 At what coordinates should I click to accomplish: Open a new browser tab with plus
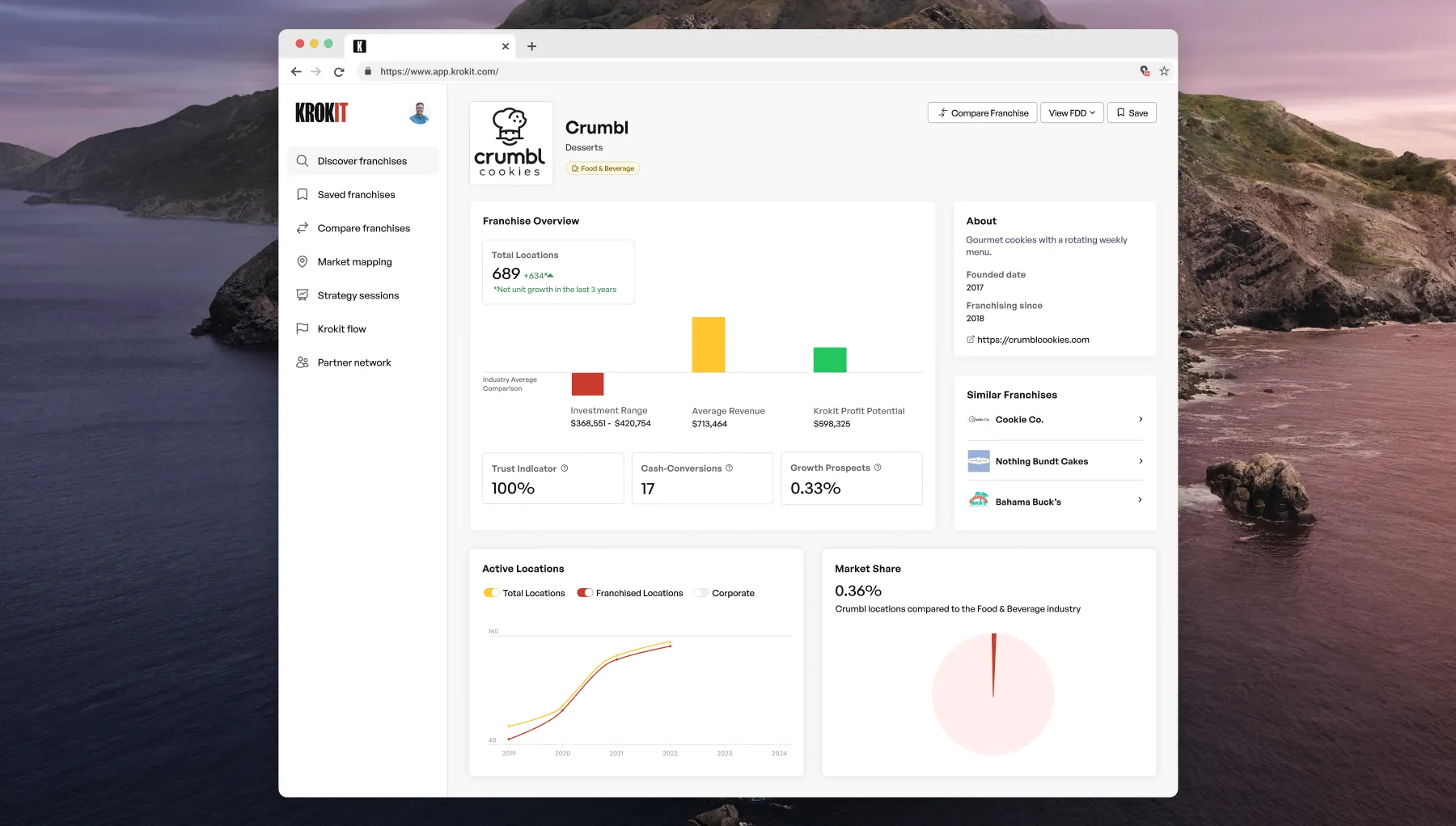(x=531, y=46)
